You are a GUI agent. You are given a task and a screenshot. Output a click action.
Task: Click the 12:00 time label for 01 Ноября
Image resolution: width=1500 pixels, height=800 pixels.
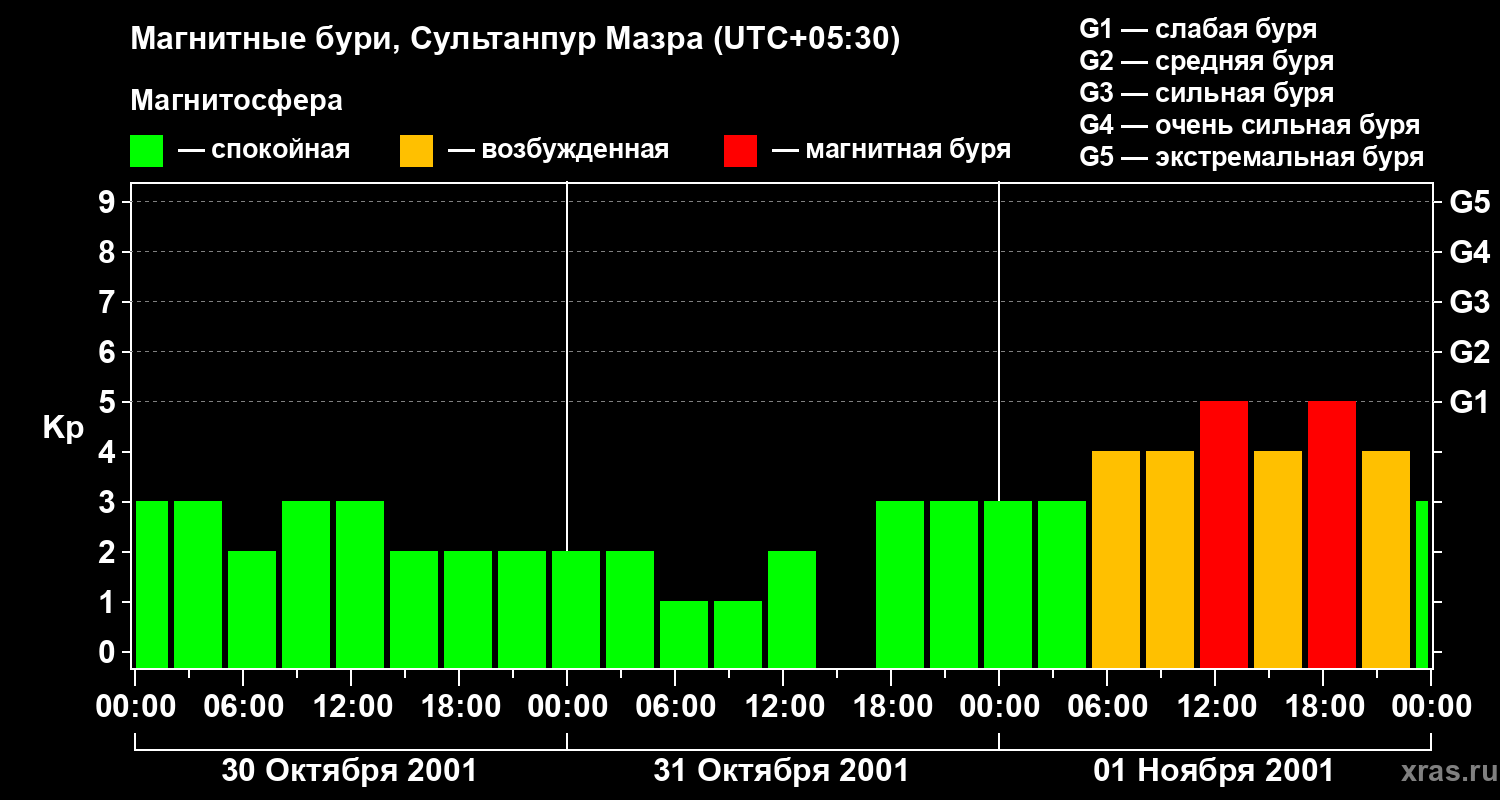pyautogui.click(x=1215, y=706)
